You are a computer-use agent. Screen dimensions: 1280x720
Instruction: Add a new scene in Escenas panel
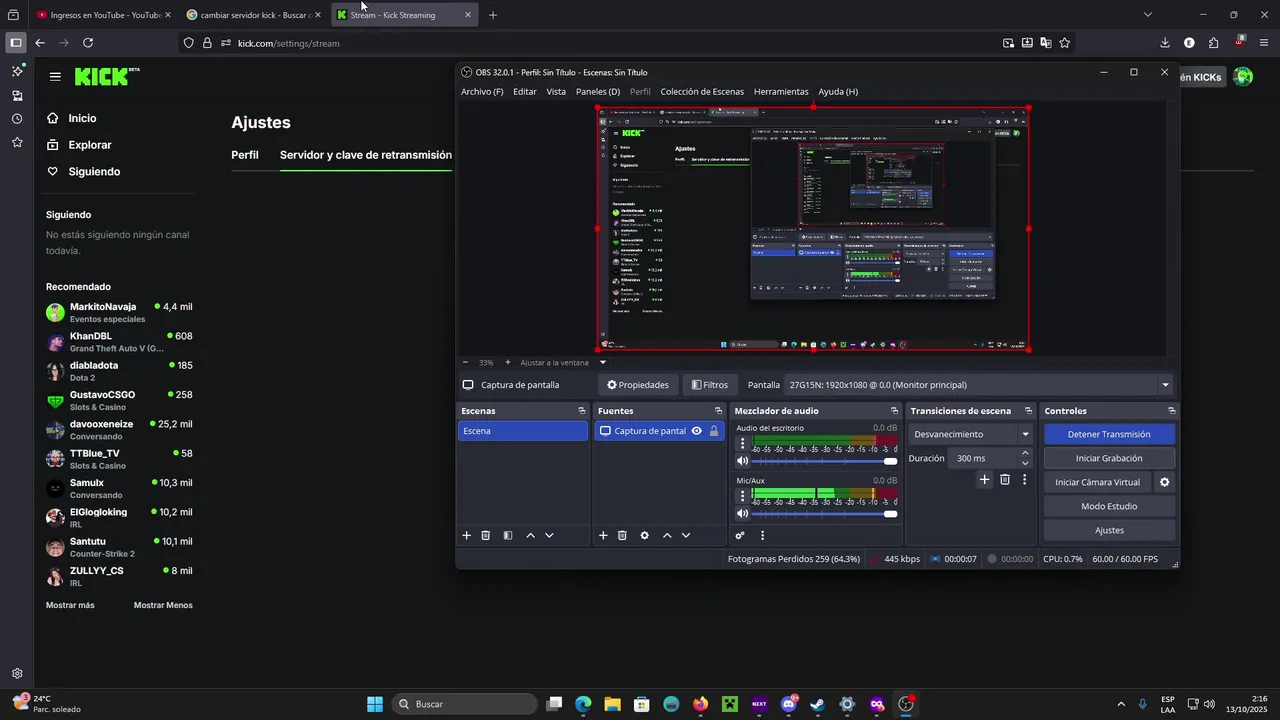point(466,536)
